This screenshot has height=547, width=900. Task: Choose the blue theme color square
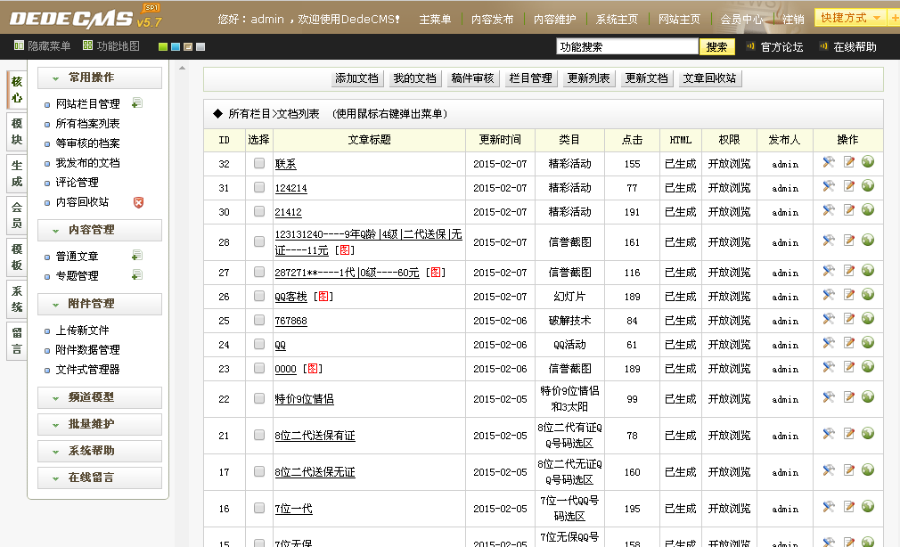(x=176, y=47)
